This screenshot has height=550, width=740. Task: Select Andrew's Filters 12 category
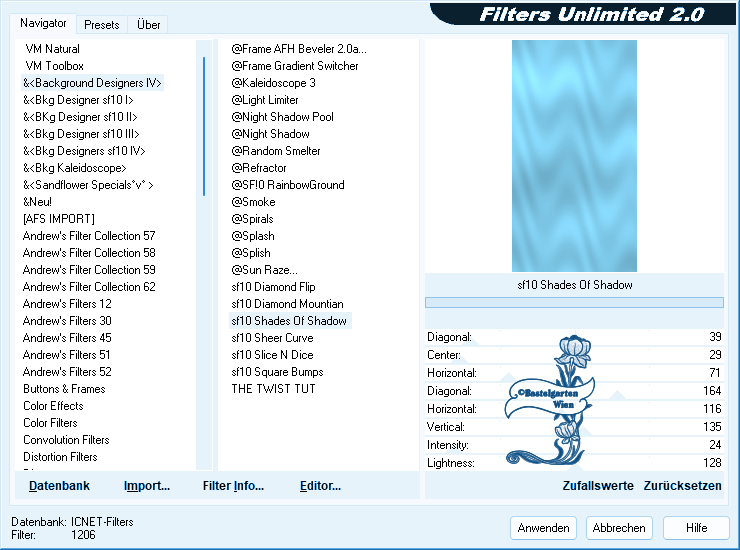67,304
